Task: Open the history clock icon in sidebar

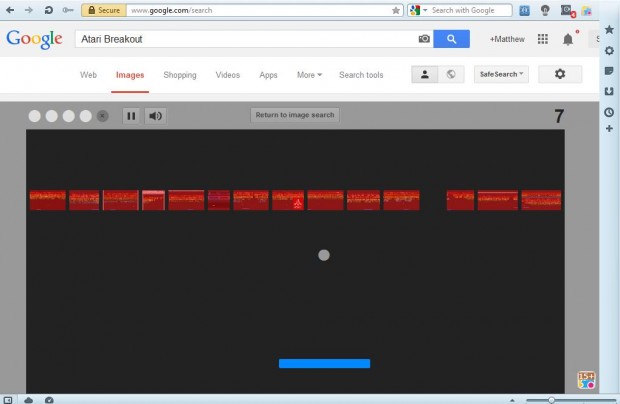Action: pyautogui.click(x=609, y=110)
